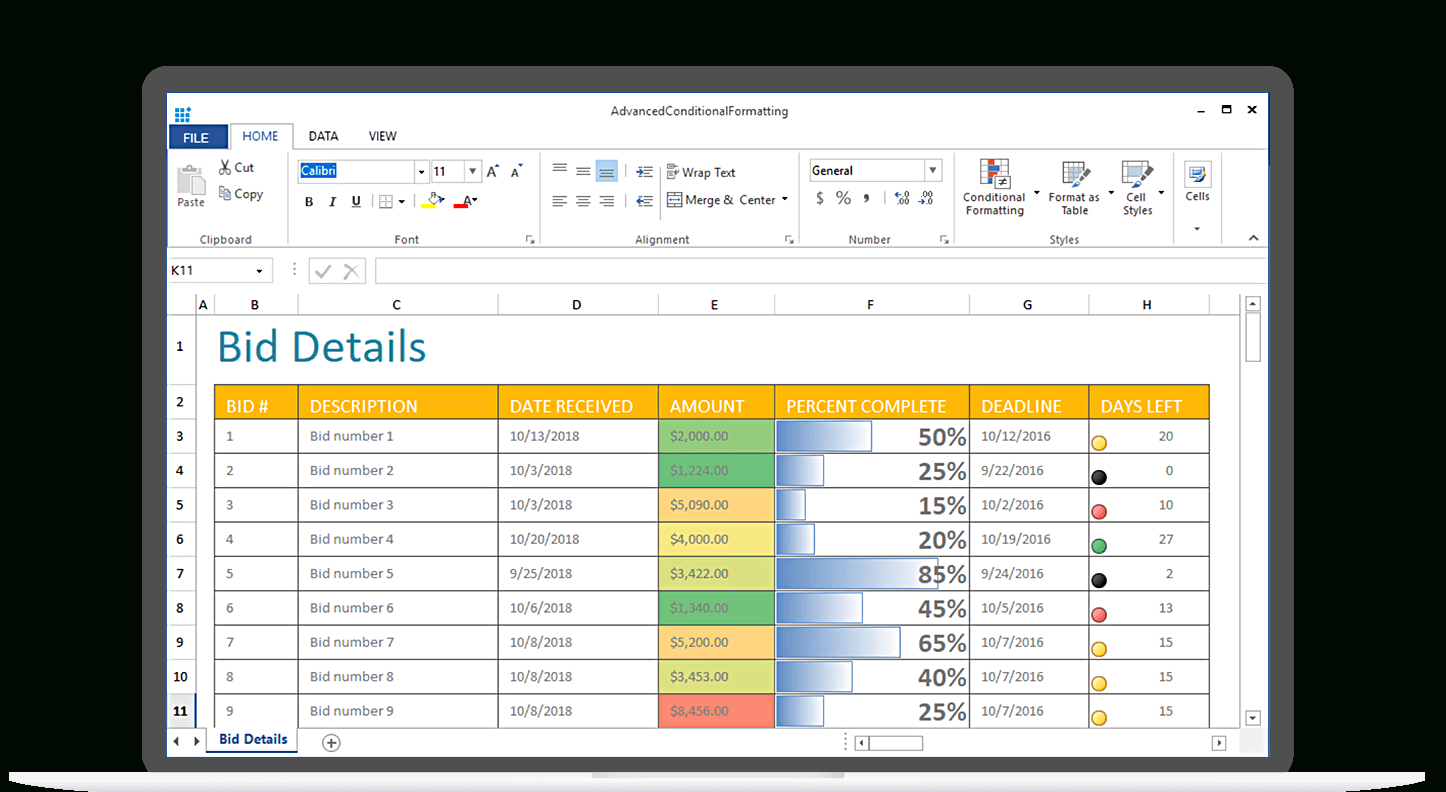Switch to the DATA ribbon tab

322,136
